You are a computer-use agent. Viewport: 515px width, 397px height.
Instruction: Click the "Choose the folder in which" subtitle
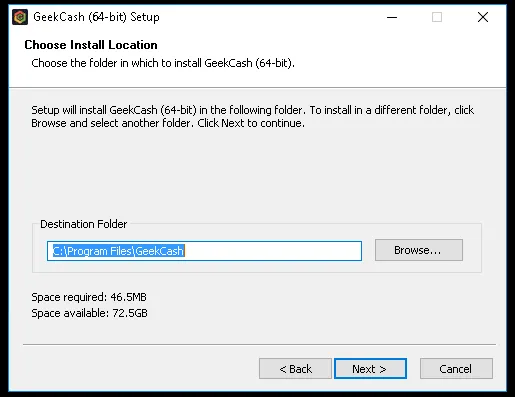pos(163,63)
